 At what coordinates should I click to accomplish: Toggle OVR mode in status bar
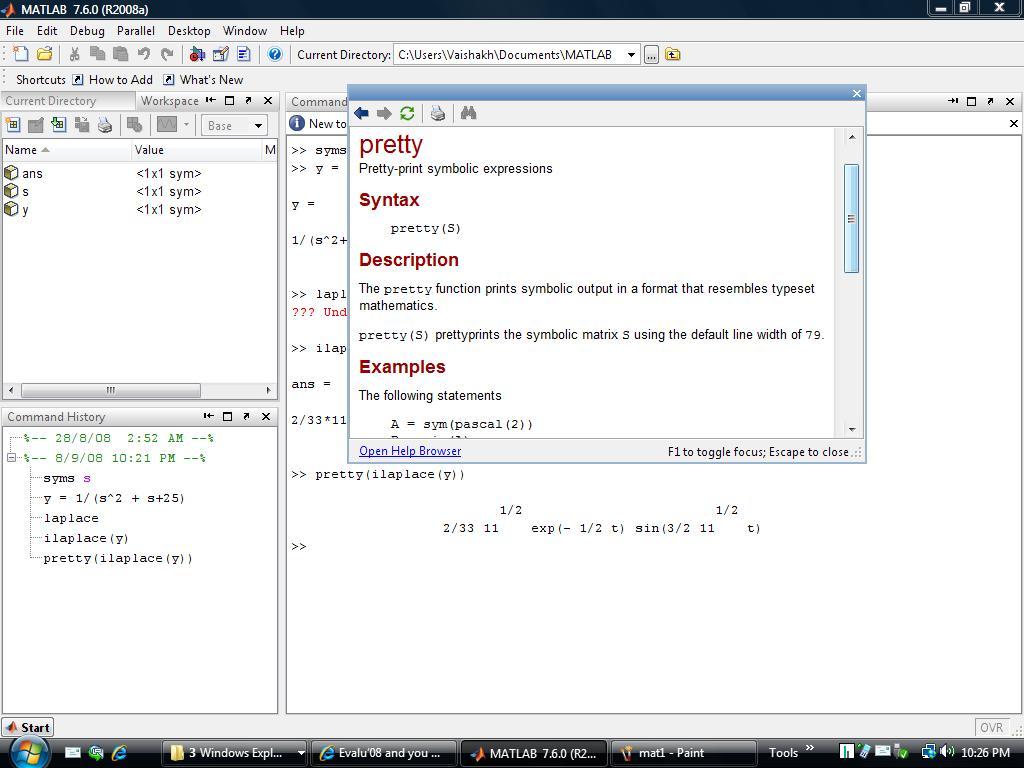991,727
